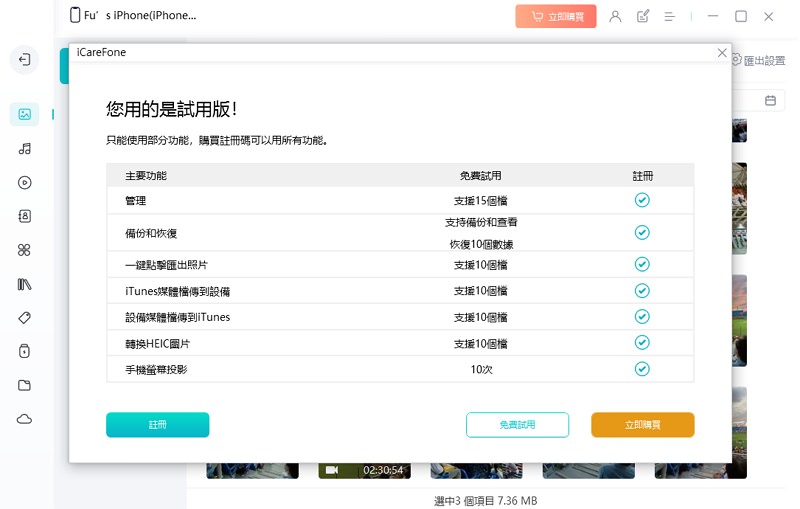Click the 免費試用 column header
The height and width of the screenshot is (509, 800).
(481, 176)
